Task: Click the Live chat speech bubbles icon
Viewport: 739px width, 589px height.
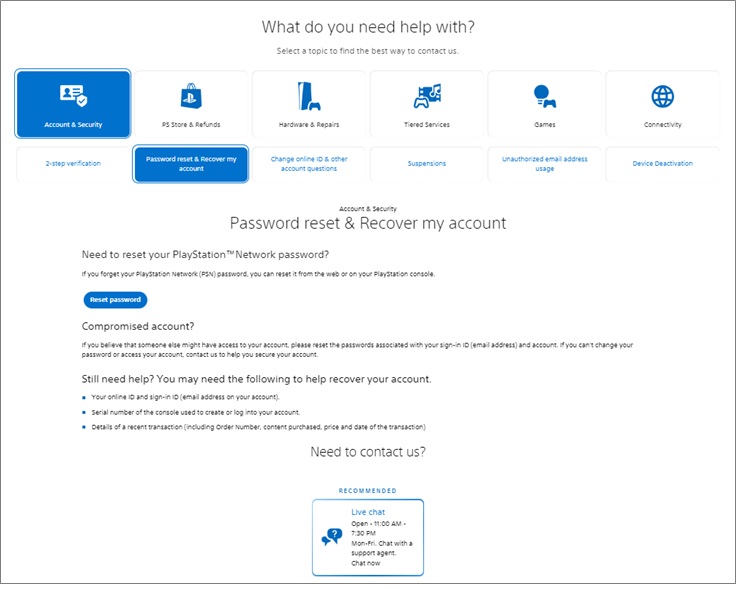Action: (x=332, y=537)
